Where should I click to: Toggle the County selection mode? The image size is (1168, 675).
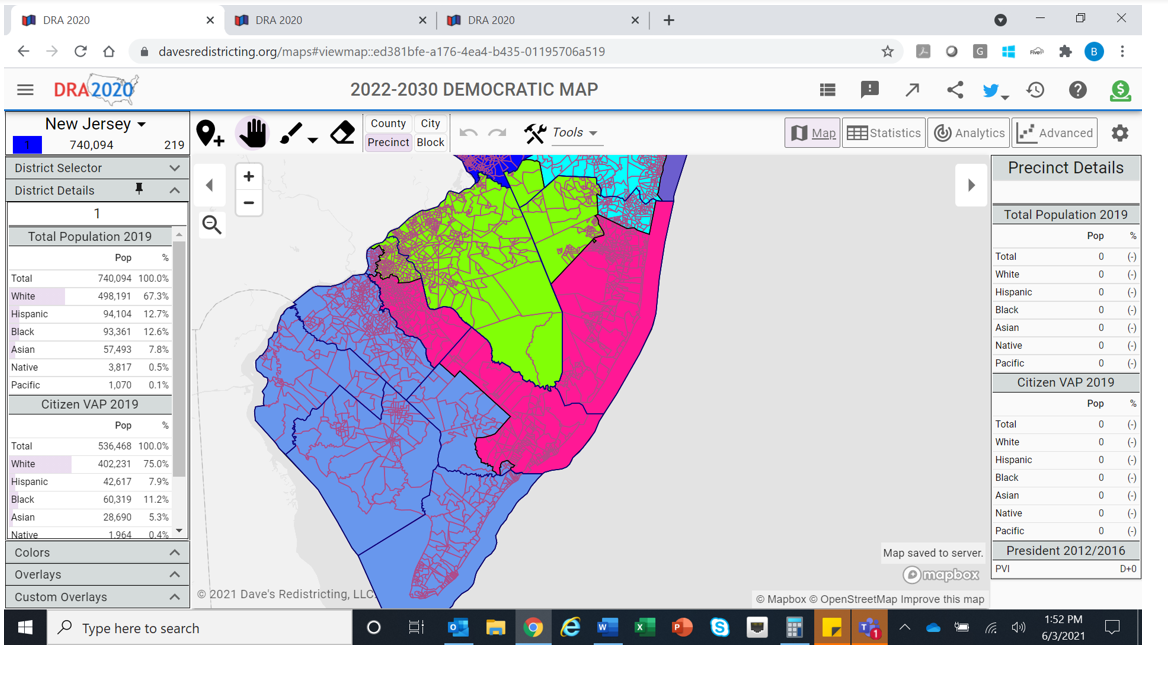point(388,124)
